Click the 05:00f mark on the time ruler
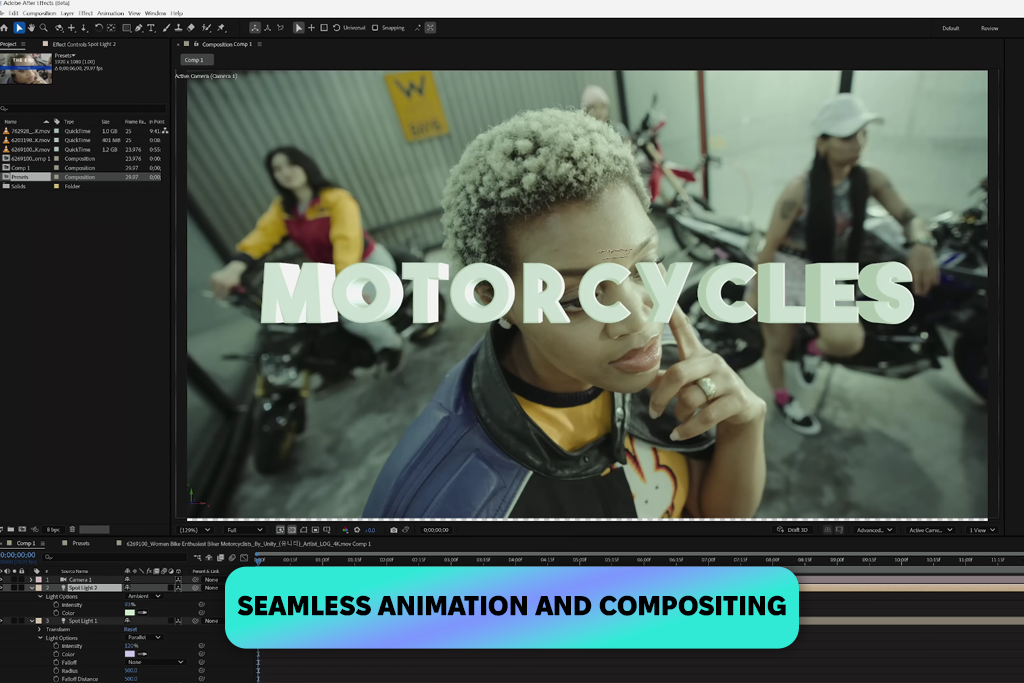 (x=579, y=560)
